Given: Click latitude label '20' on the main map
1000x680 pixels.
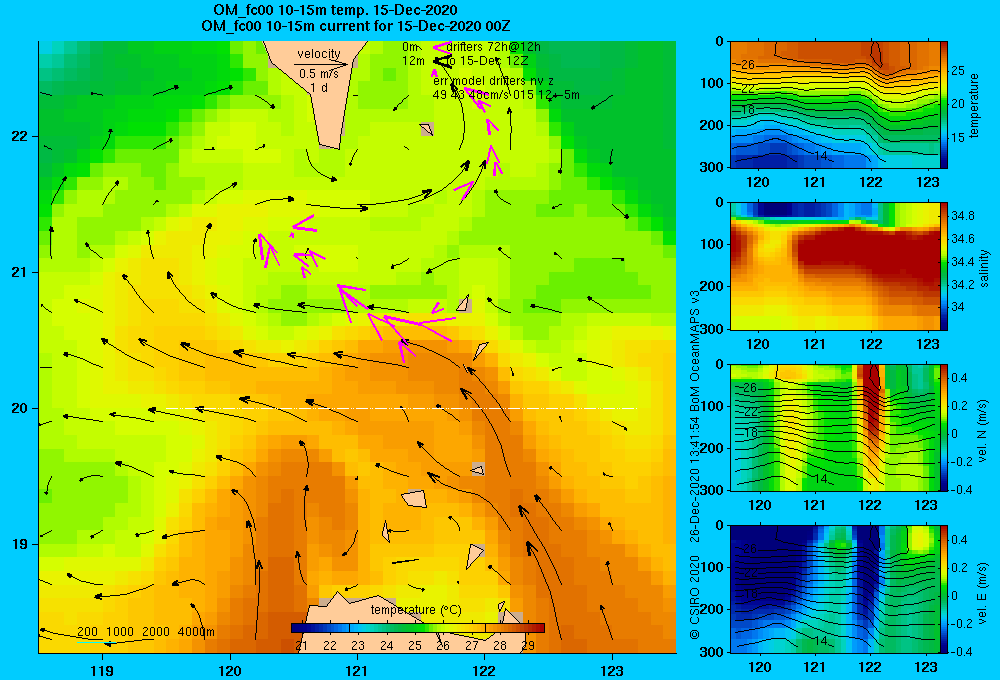Looking at the screenshot, I should (x=20, y=408).
